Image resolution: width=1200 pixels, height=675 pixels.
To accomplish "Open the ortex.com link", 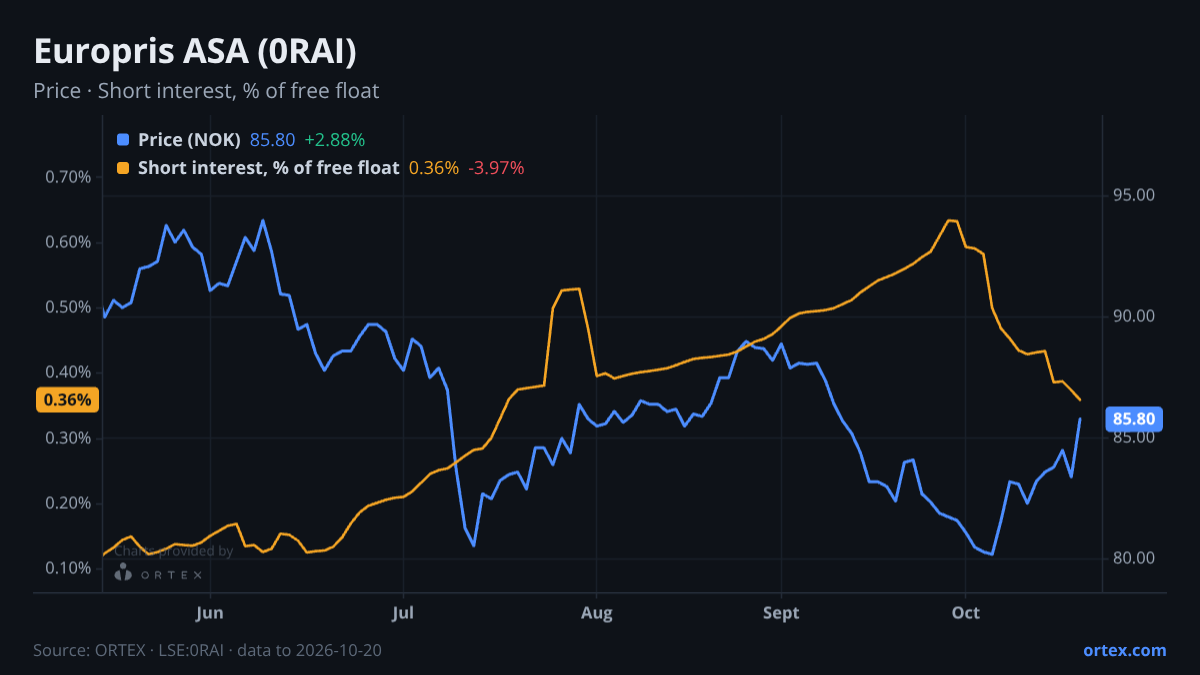I will pos(1124,650).
